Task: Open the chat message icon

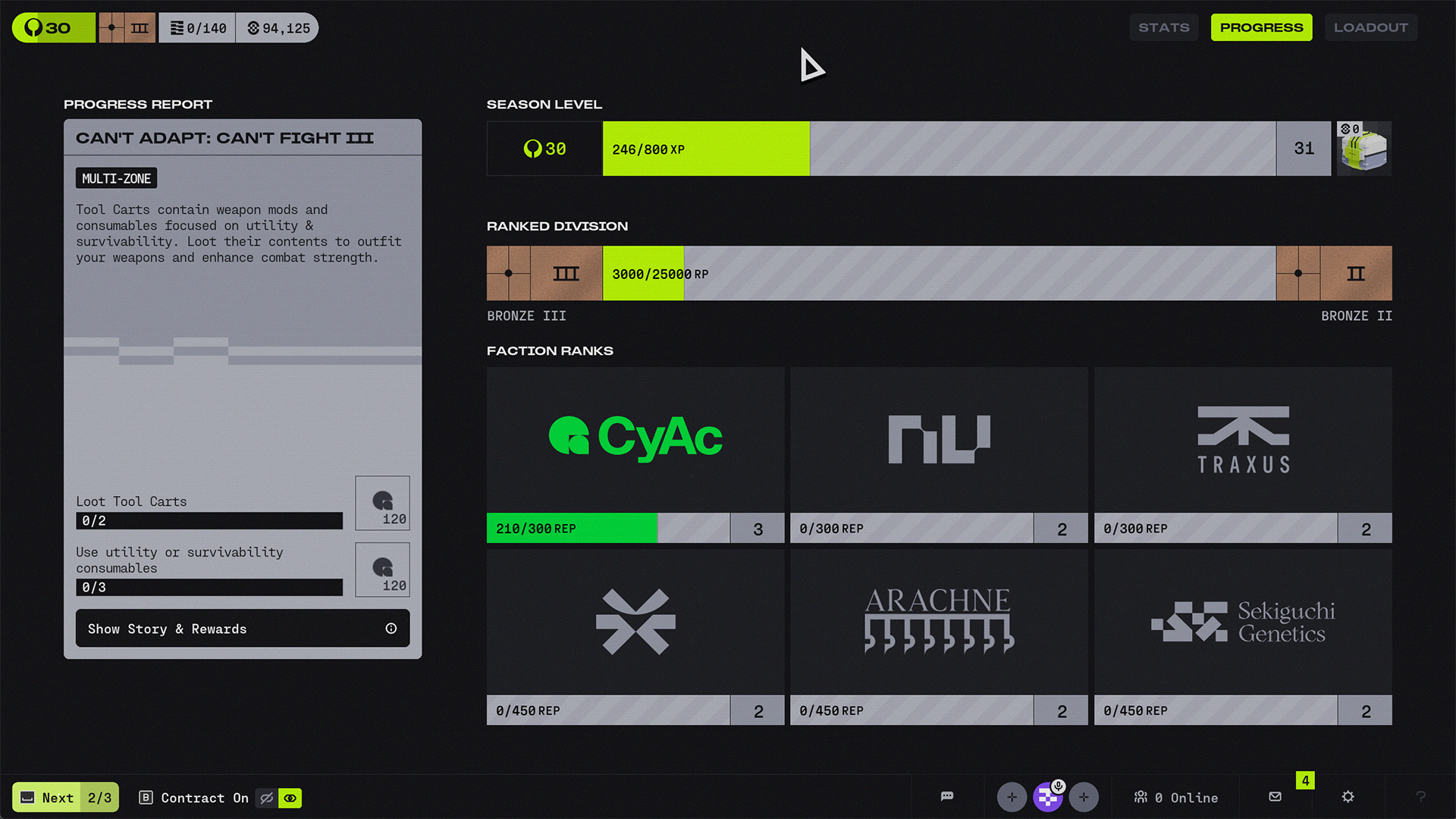Action: (x=947, y=796)
